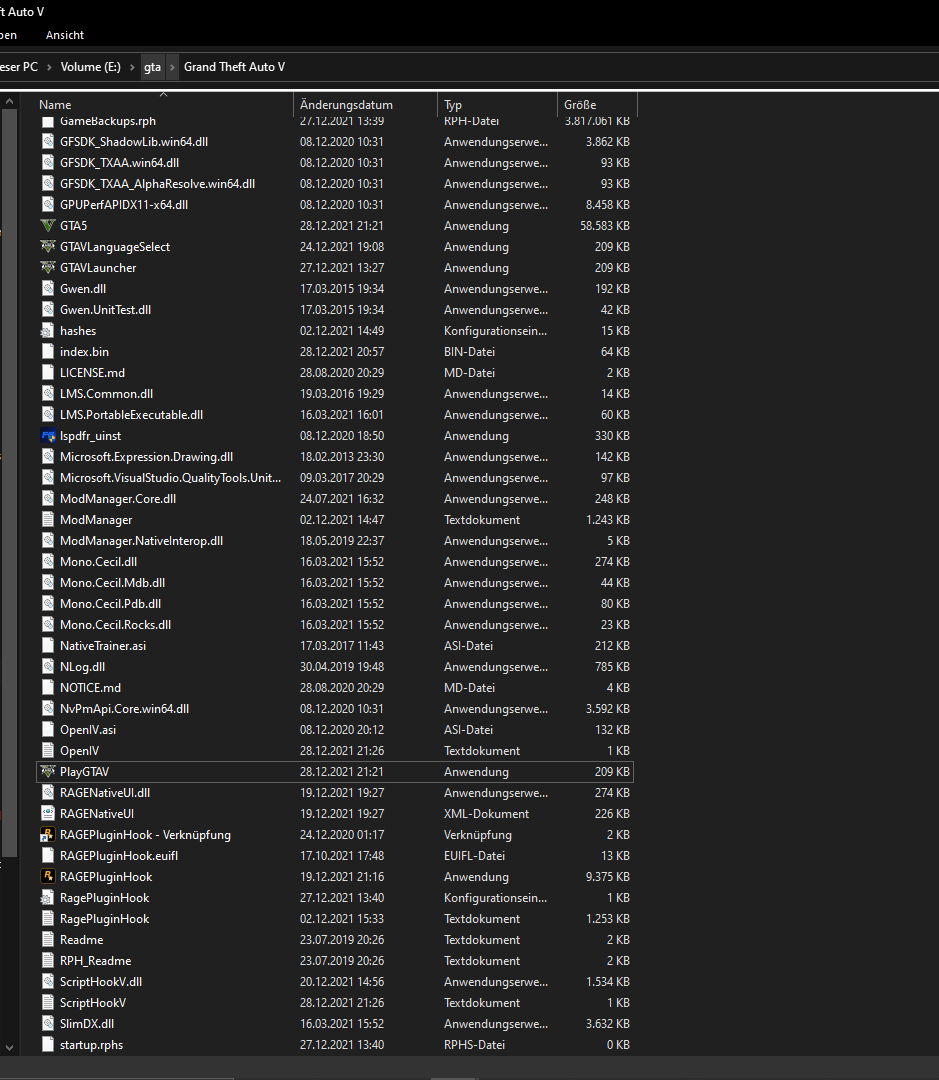Click the RAGEPluginHook - Verknüpfung shortcut icon

click(x=48, y=834)
